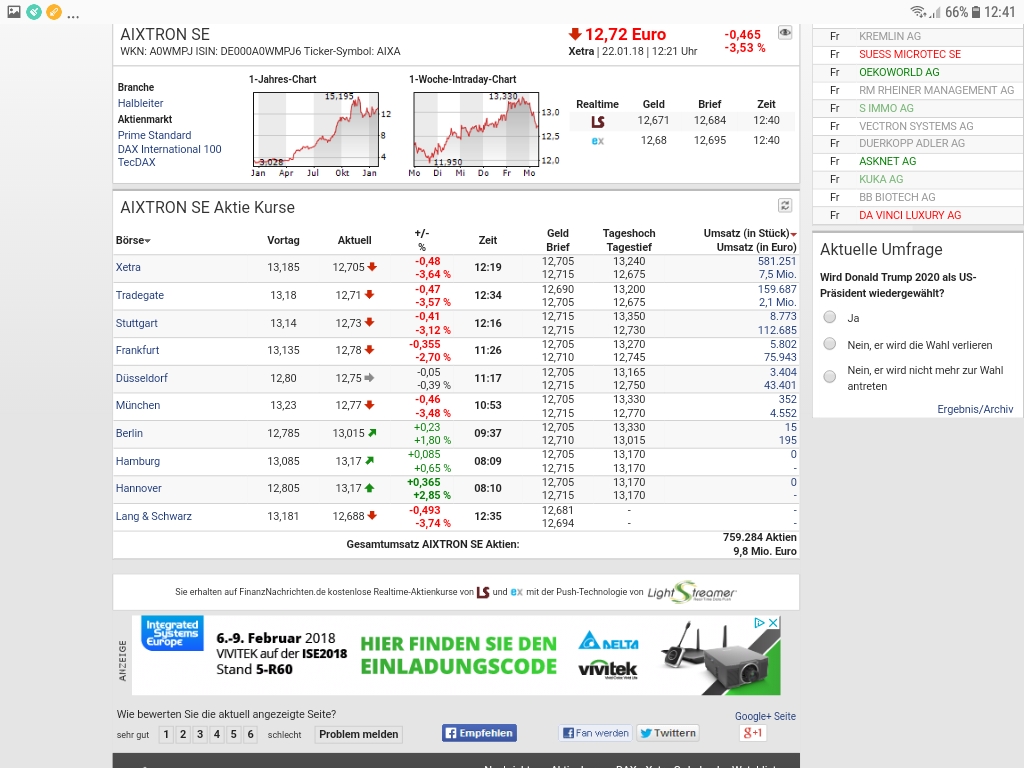Screen dimensions: 1024x768
Task: Tap the orange notification icon in status bar
Action: [54, 12]
